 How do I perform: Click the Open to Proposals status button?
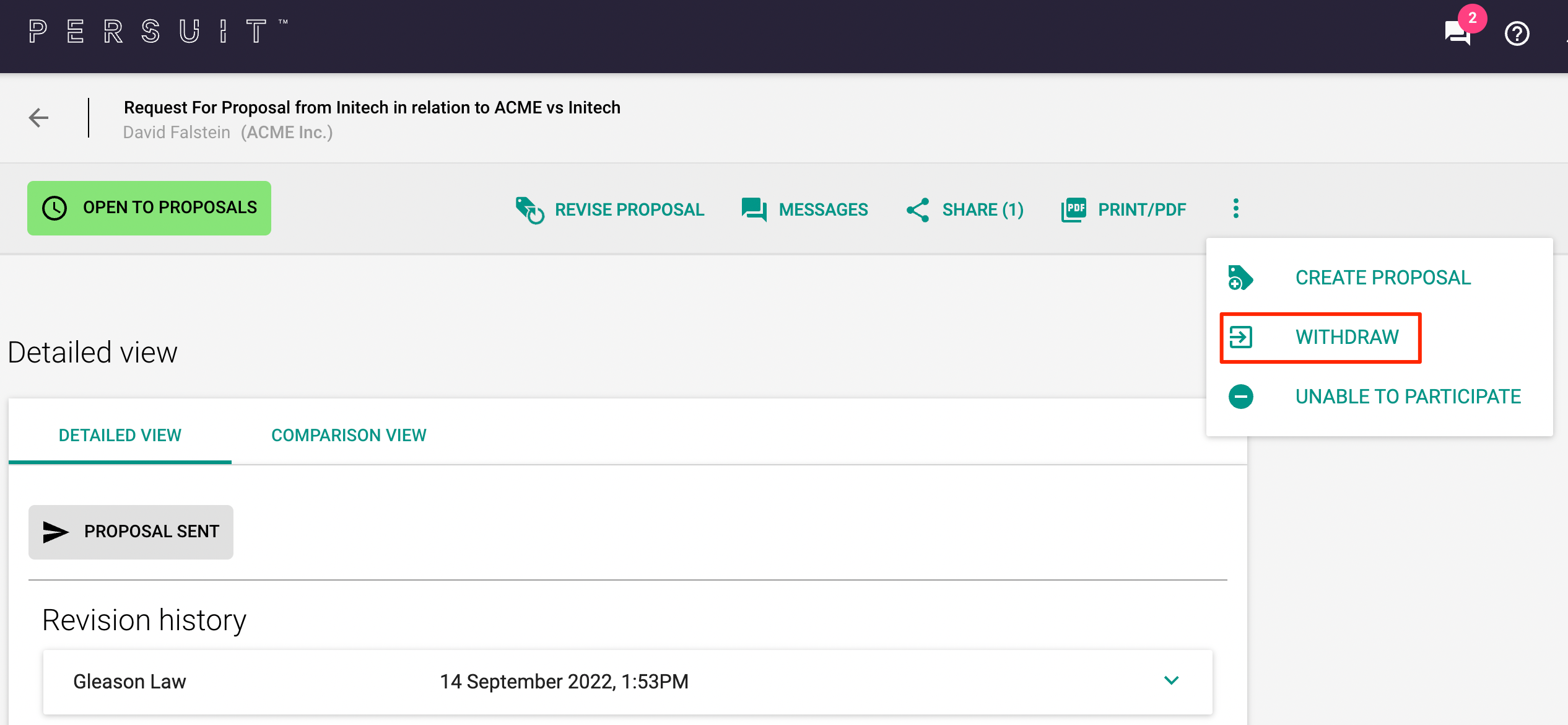coord(149,208)
